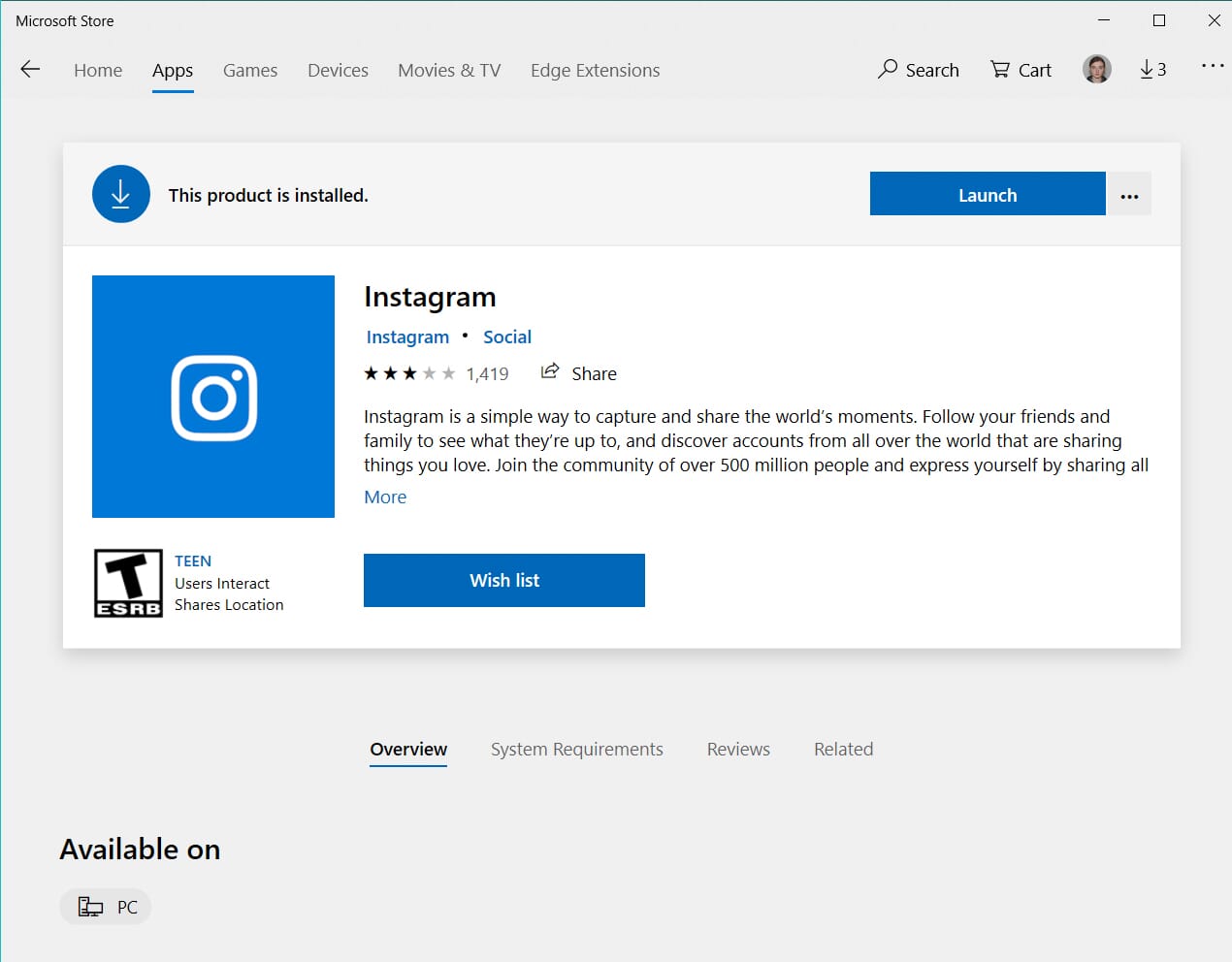Click the "Available on" heading

click(x=140, y=849)
